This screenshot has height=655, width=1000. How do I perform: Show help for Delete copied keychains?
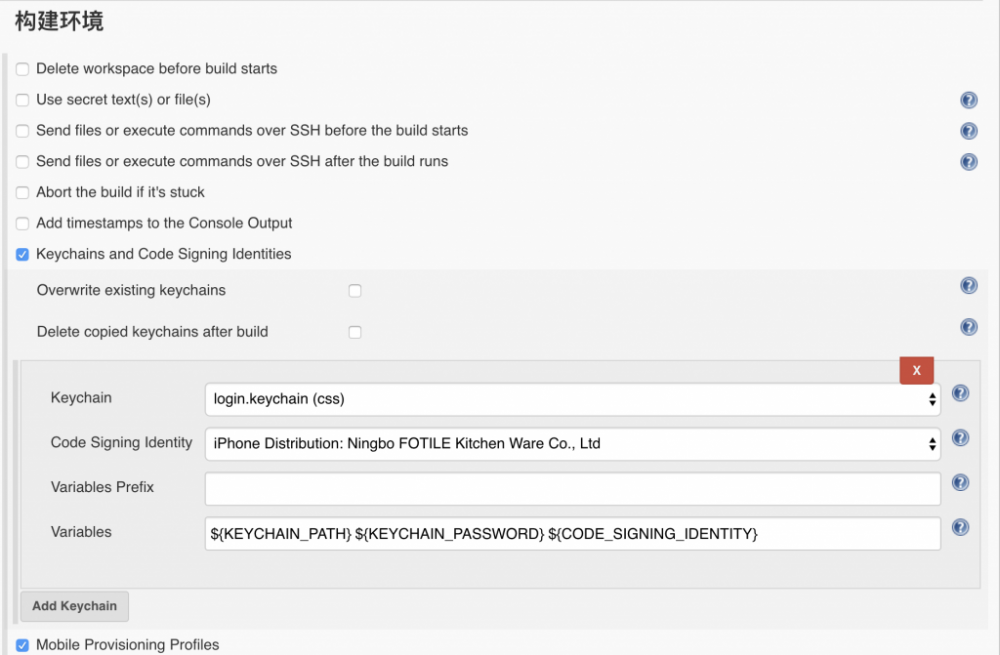(968, 327)
